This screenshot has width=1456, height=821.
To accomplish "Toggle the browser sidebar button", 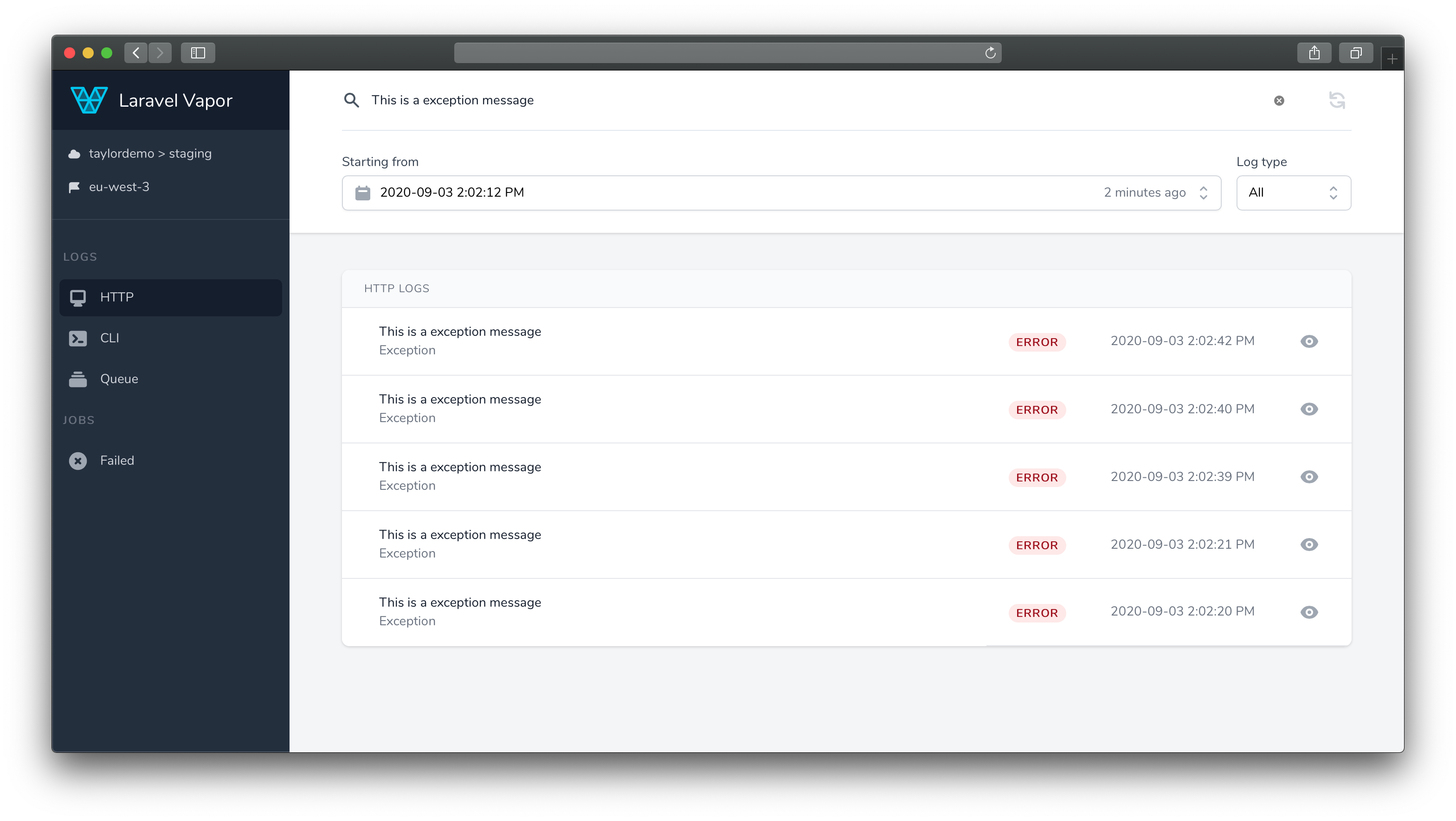I will [198, 52].
